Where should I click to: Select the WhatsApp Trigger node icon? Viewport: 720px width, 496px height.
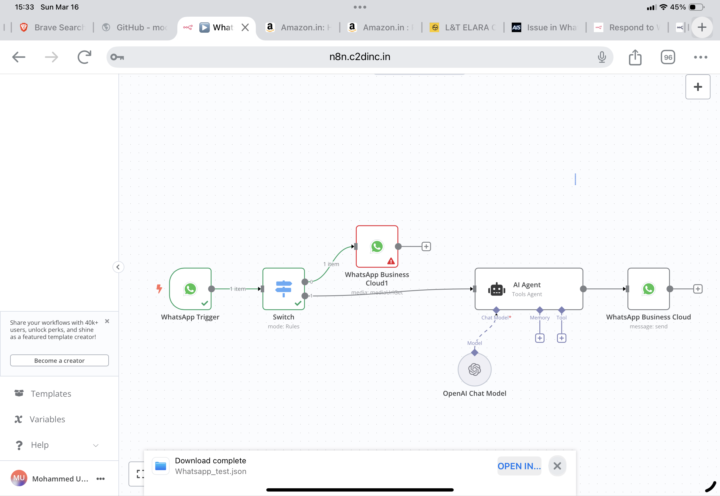point(190,288)
